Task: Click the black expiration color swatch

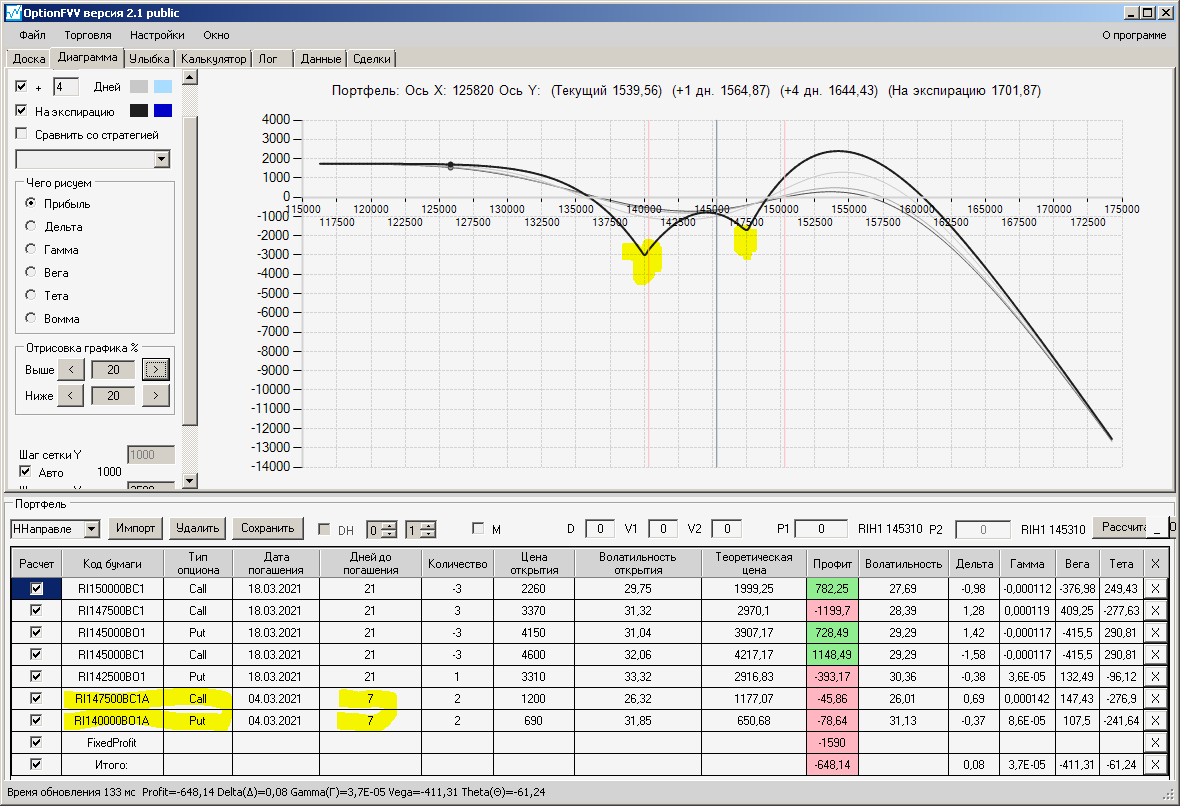Action: click(139, 111)
